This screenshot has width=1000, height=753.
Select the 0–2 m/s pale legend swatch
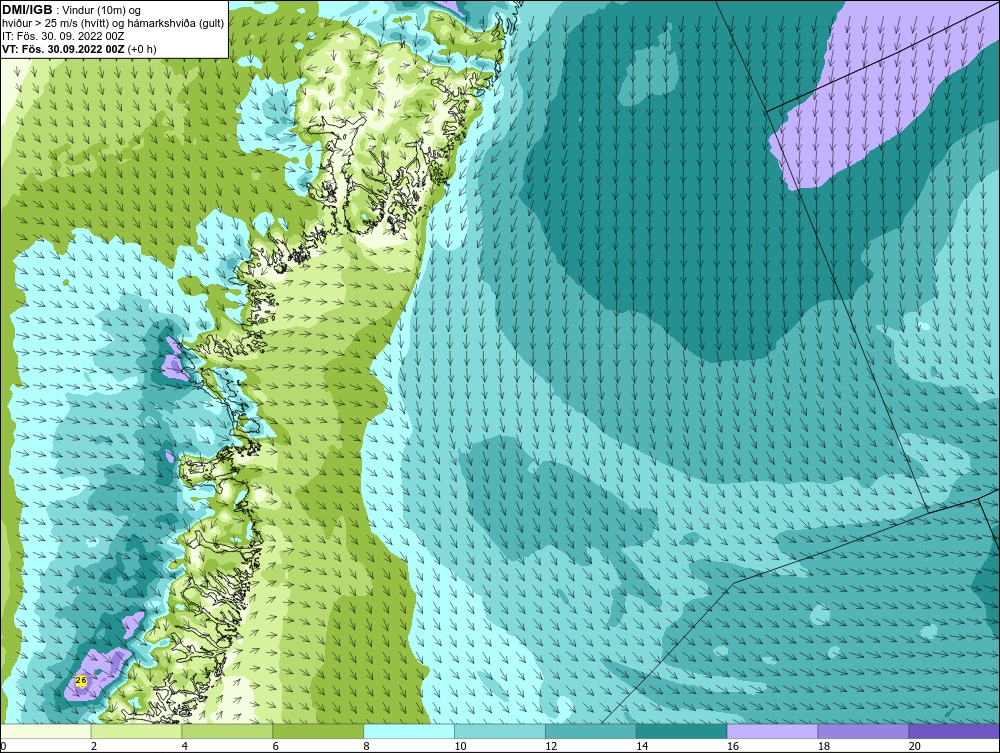[x=46, y=731]
